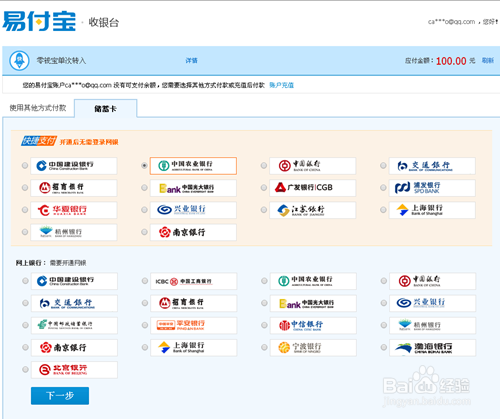This screenshot has width=500, height=419.
Task: Tick radio for 中国农业银行 under 网上银行
Action: (x=264, y=281)
